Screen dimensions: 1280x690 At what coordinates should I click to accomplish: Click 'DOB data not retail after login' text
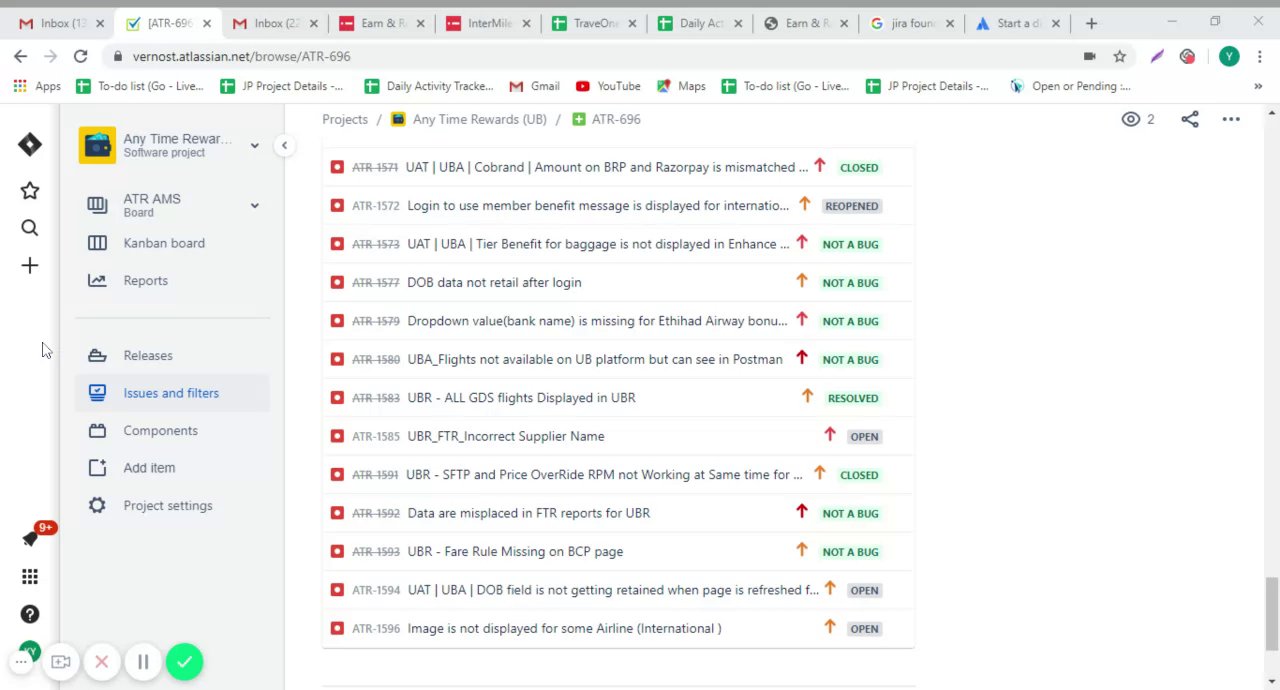[494, 283]
